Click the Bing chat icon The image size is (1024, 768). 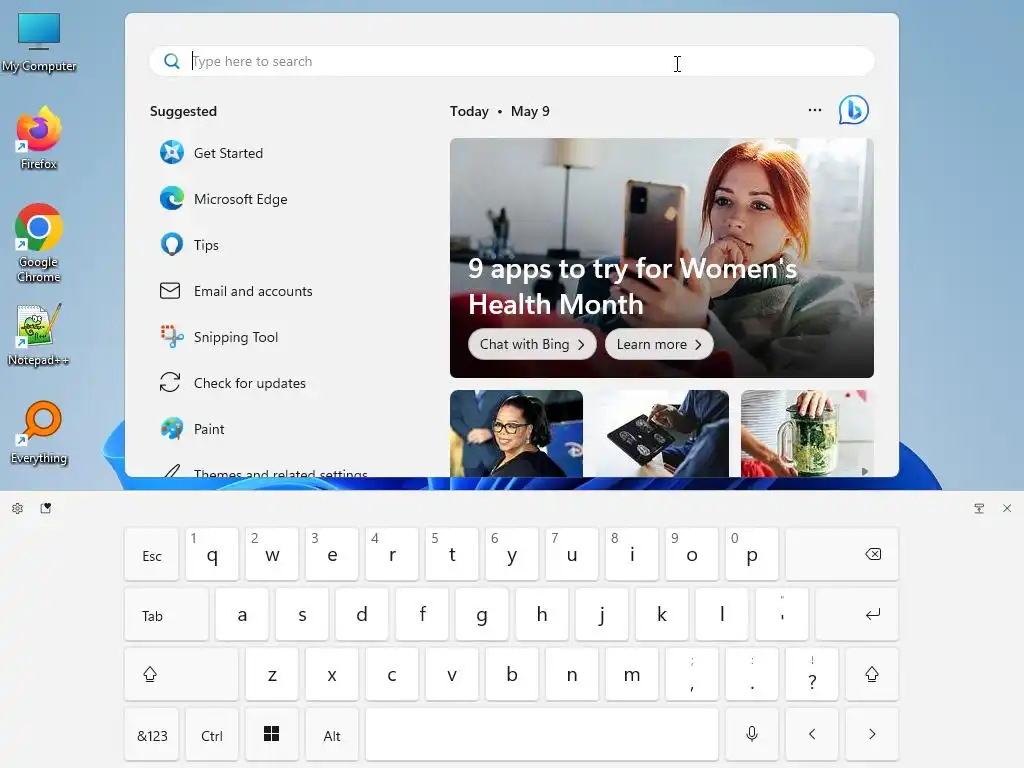pyautogui.click(x=854, y=110)
